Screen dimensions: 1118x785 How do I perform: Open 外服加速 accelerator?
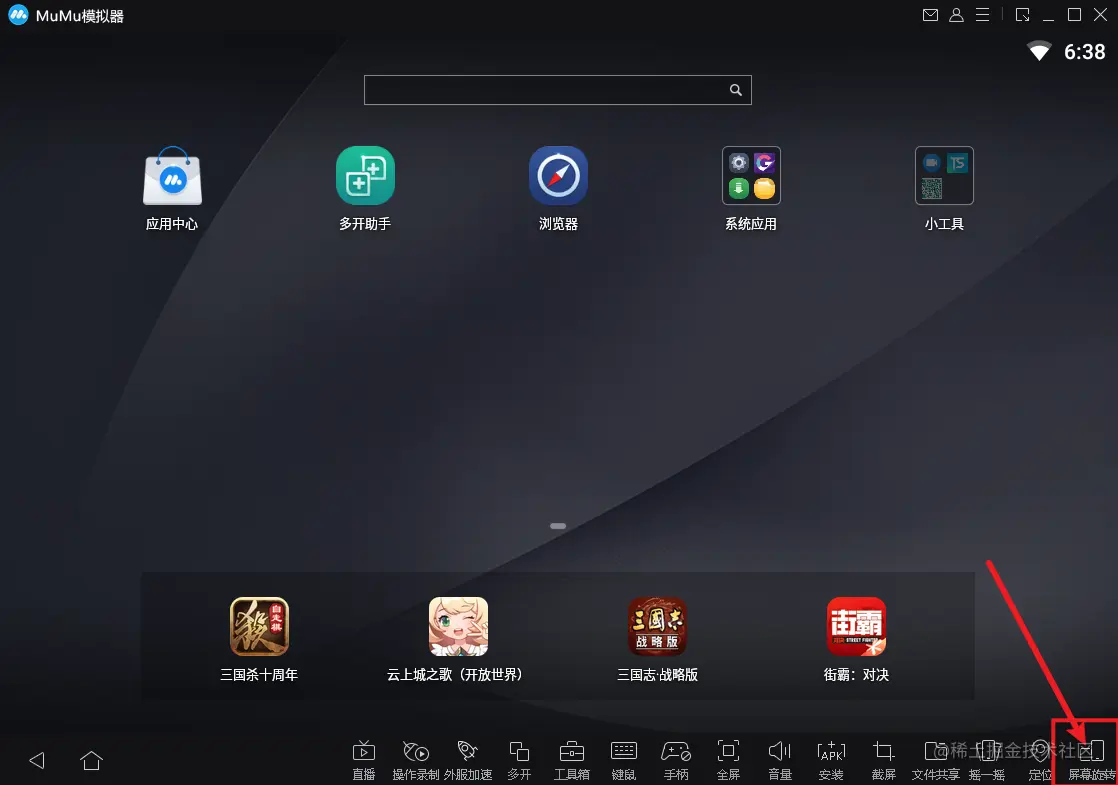tap(468, 760)
